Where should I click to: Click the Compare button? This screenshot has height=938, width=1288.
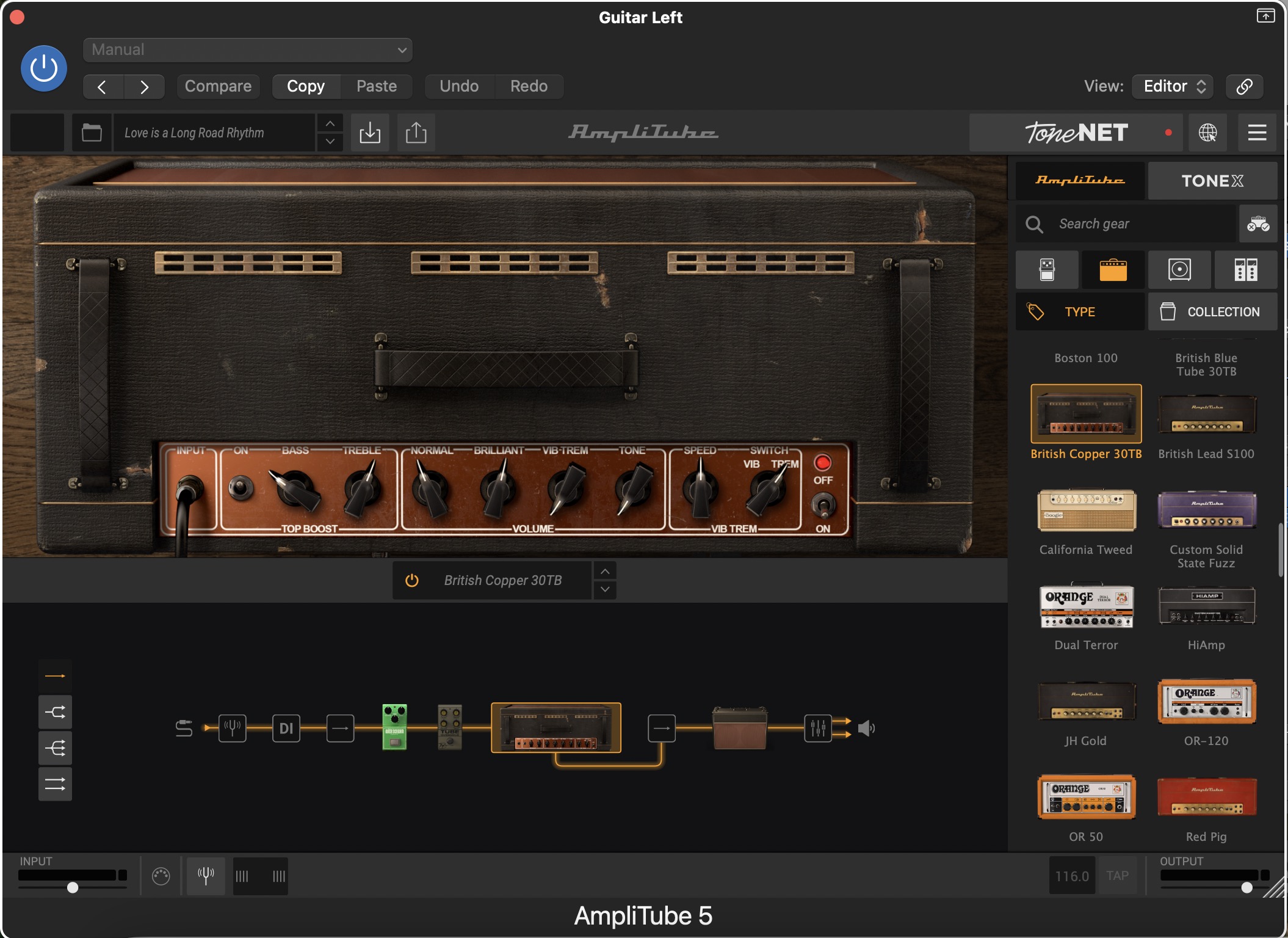tap(218, 86)
